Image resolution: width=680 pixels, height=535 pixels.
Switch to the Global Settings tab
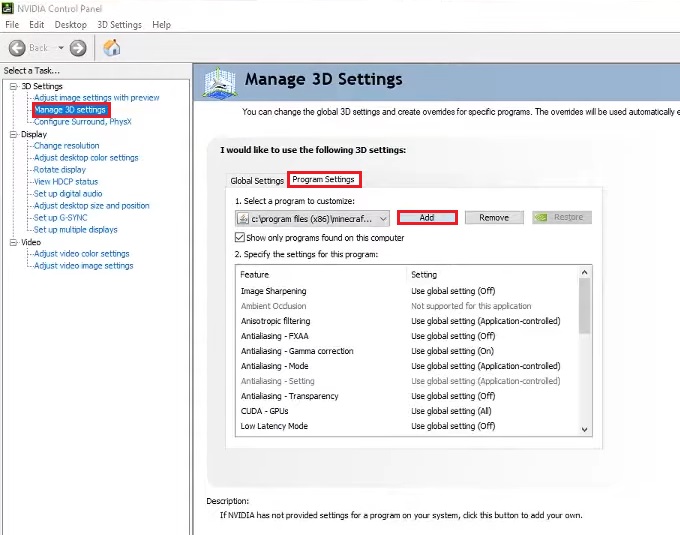(x=257, y=181)
